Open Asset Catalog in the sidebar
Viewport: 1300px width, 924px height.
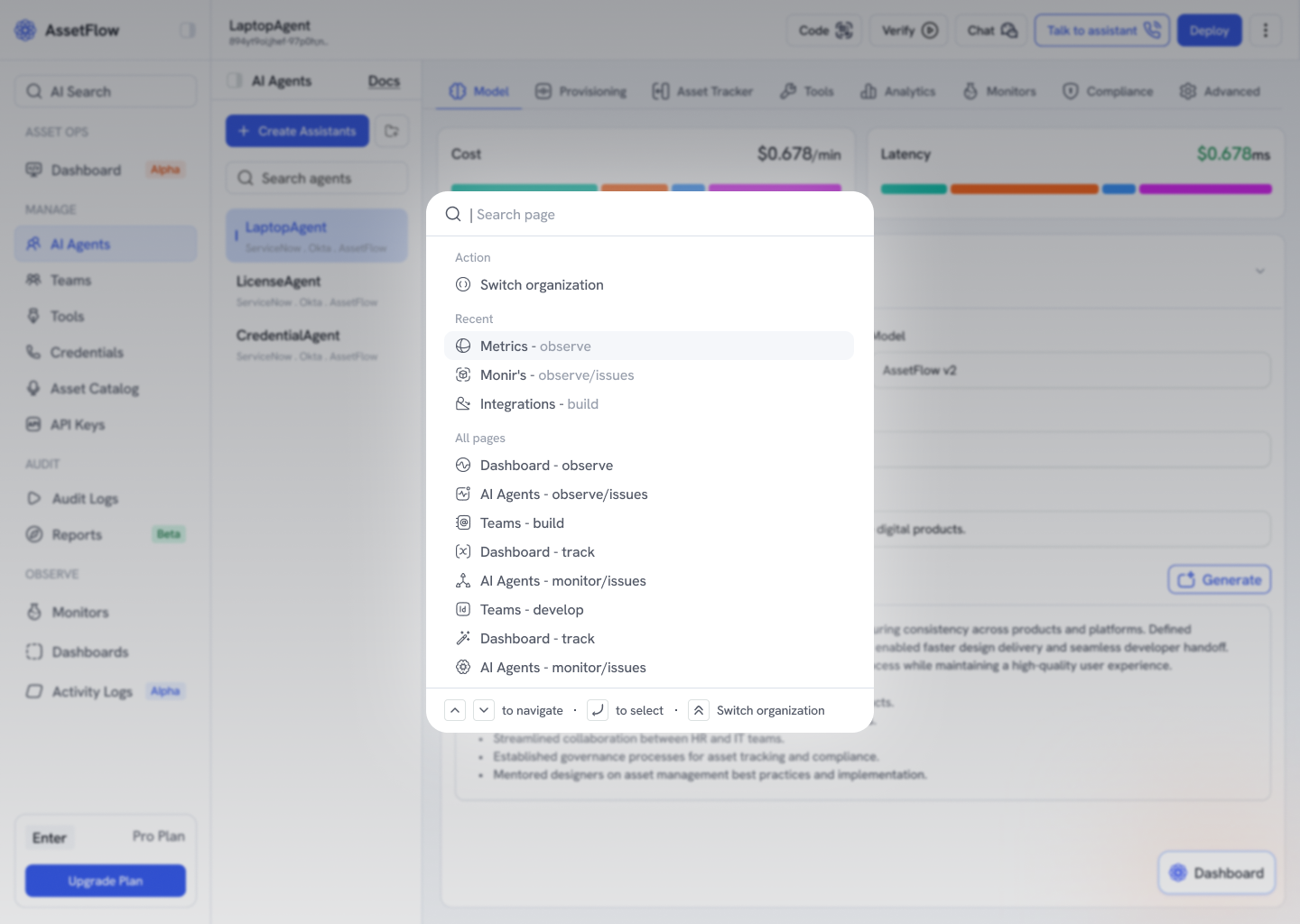point(106,388)
